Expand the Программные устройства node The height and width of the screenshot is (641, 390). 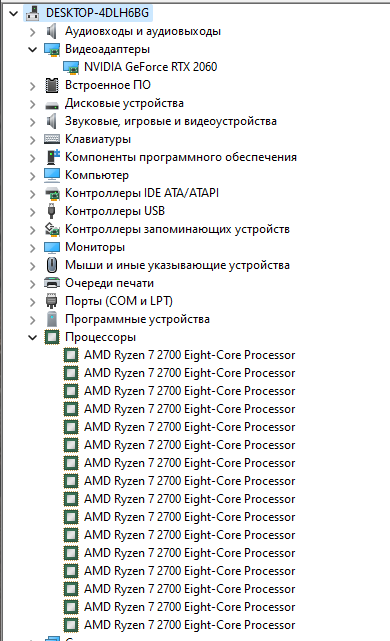pyautogui.click(x=33, y=320)
